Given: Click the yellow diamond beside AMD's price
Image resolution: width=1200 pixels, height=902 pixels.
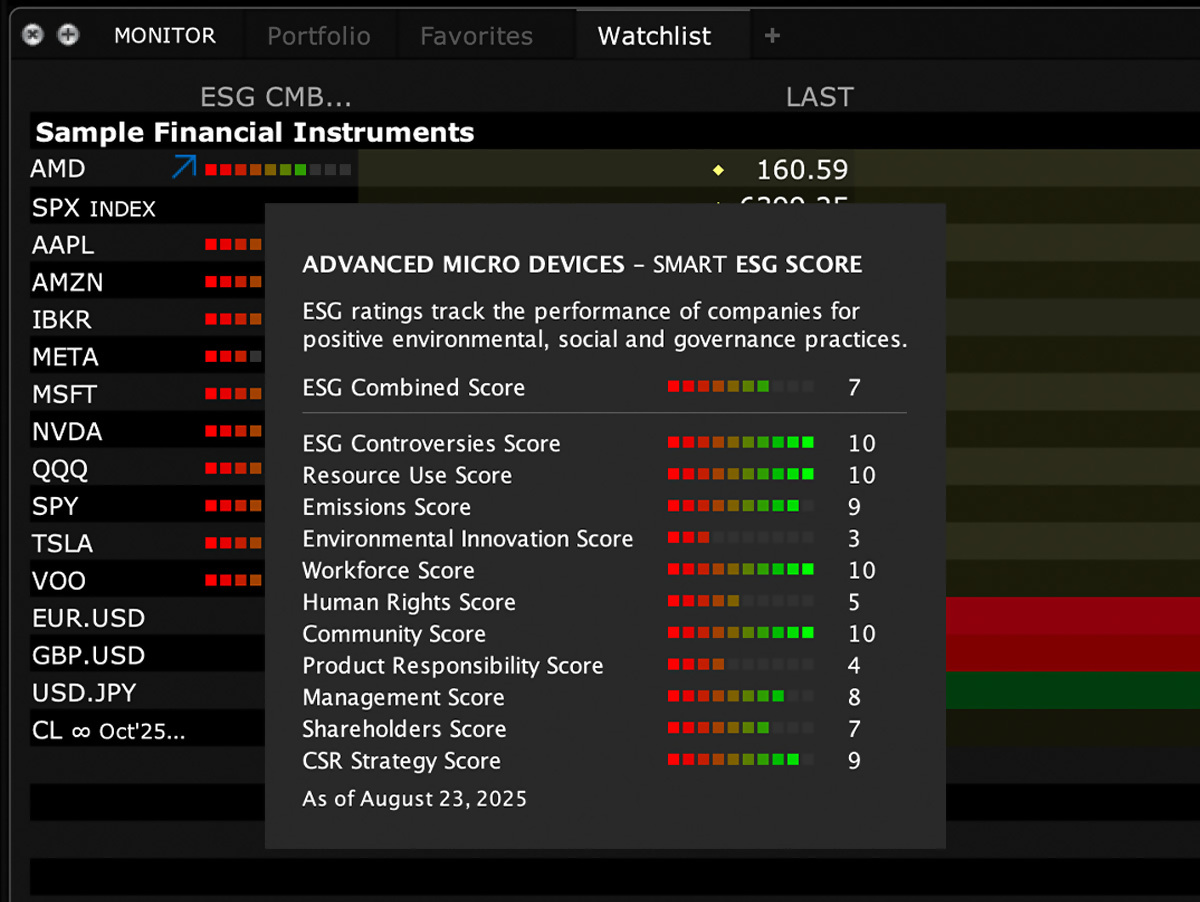Looking at the screenshot, I should click(718, 170).
